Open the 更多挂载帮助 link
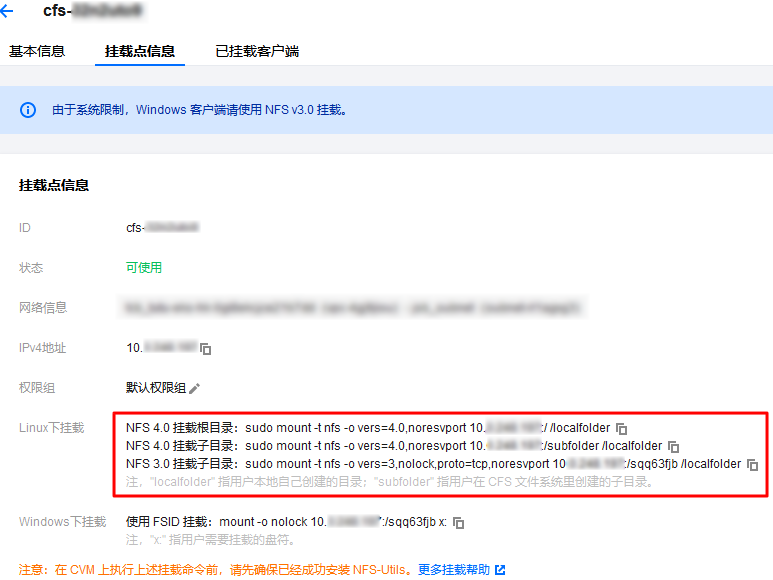The width and height of the screenshot is (773, 580). 454,570
